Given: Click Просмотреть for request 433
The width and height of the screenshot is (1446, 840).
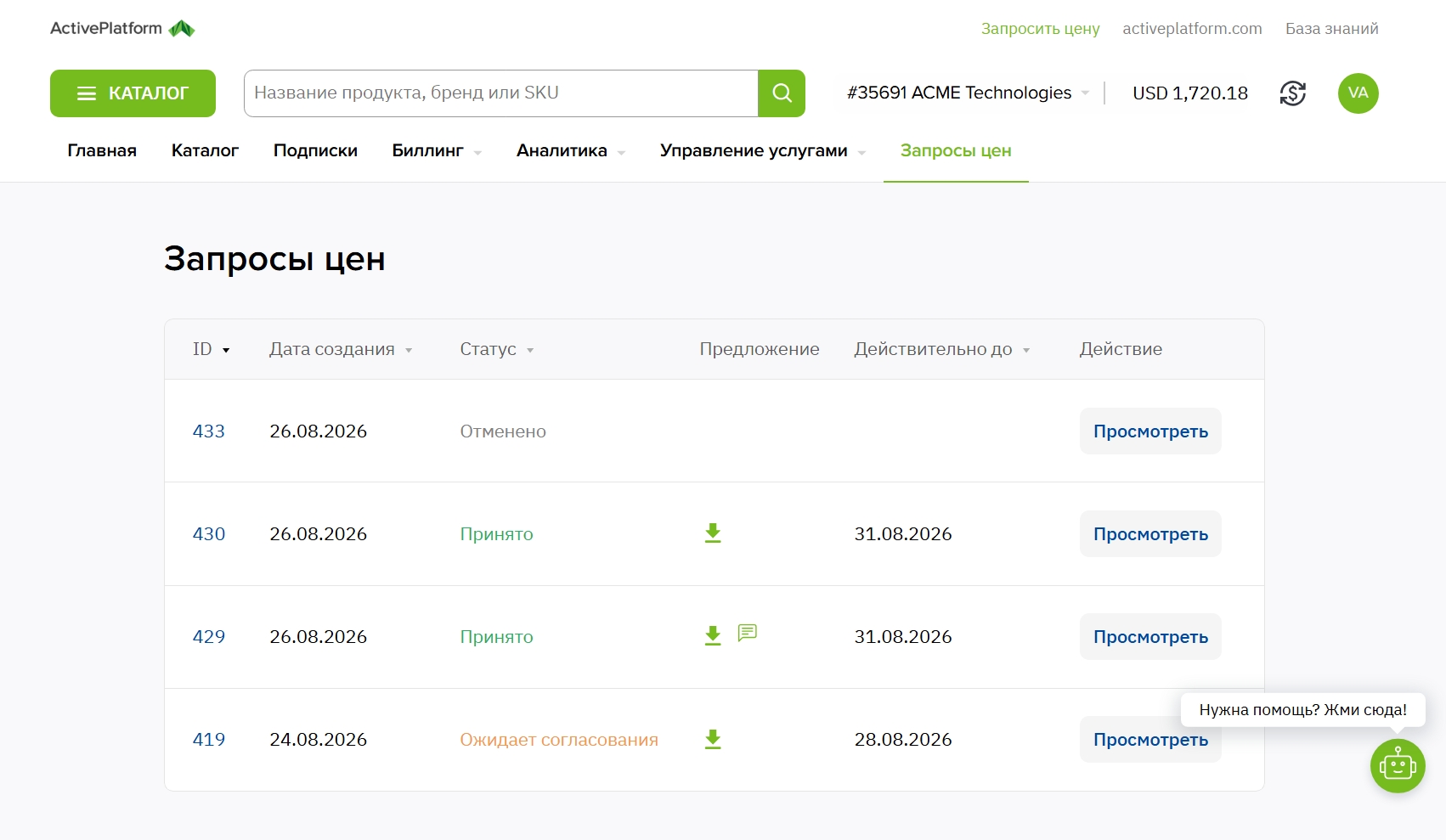Looking at the screenshot, I should pyautogui.click(x=1150, y=431).
